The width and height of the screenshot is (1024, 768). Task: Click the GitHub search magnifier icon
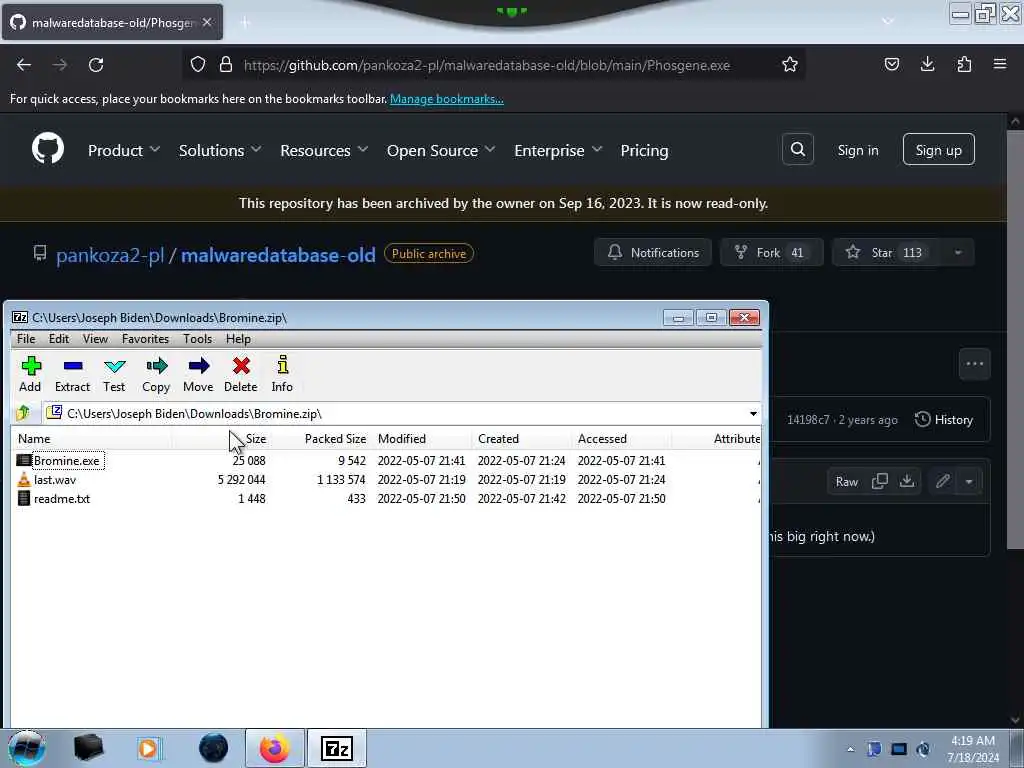pos(797,150)
